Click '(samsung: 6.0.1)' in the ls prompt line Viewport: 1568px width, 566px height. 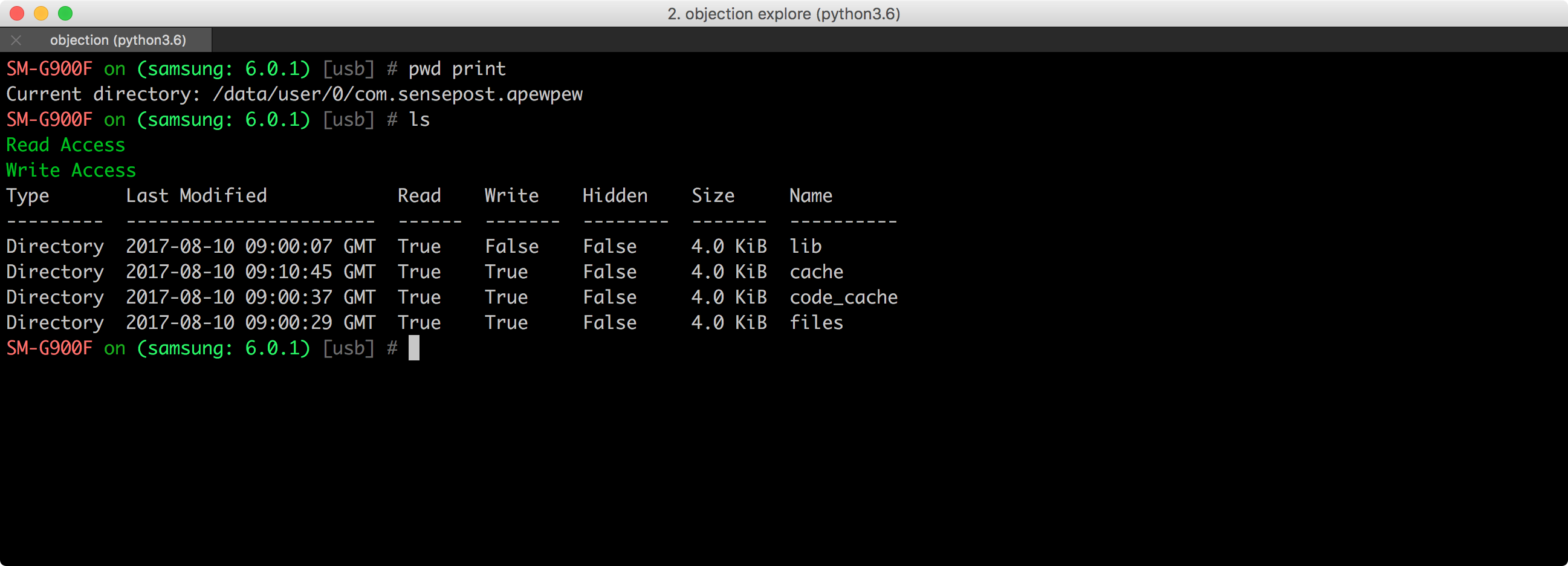[x=224, y=119]
